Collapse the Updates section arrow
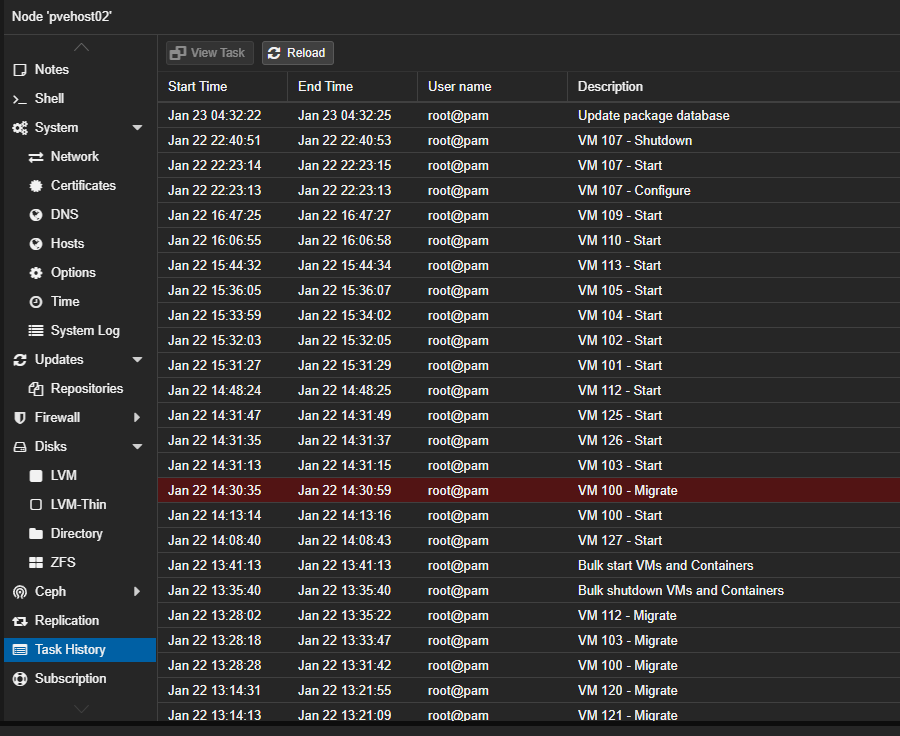The image size is (900, 736). (x=137, y=360)
